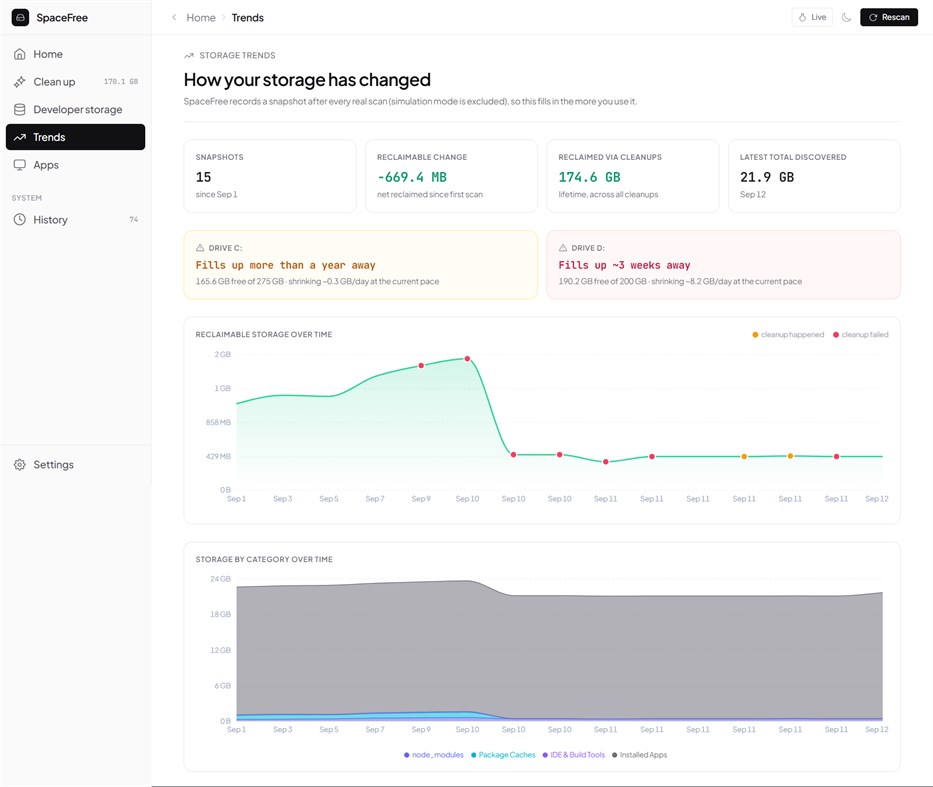The width and height of the screenshot is (933, 787).
Task: Click the Trends arrow icon in sidebar
Action: point(20,137)
